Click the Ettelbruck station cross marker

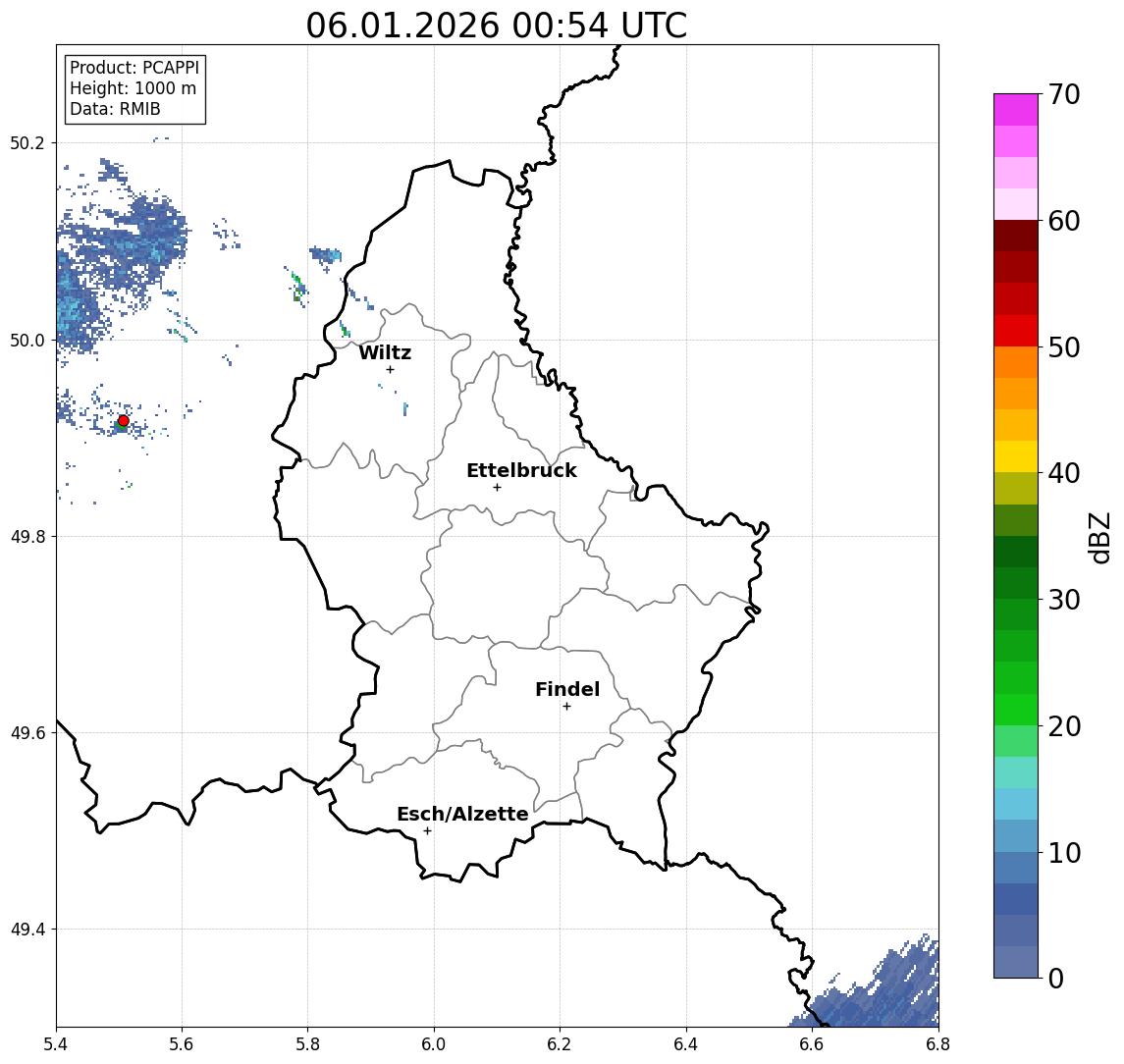click(498, 488)
